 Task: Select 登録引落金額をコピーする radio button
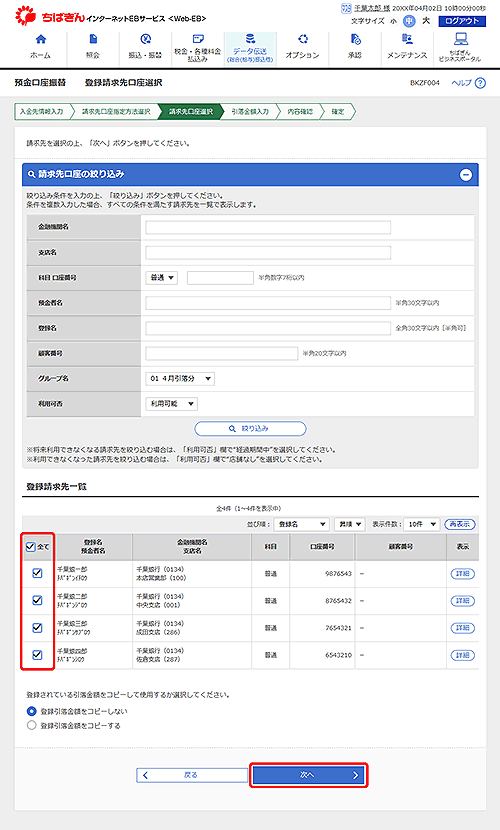[32, 725]
